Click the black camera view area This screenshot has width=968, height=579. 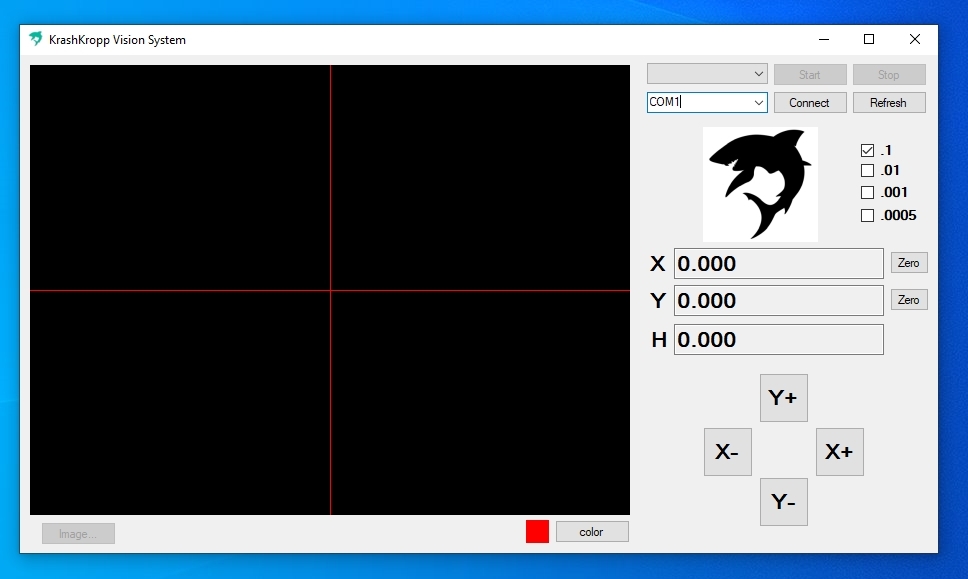330,290
